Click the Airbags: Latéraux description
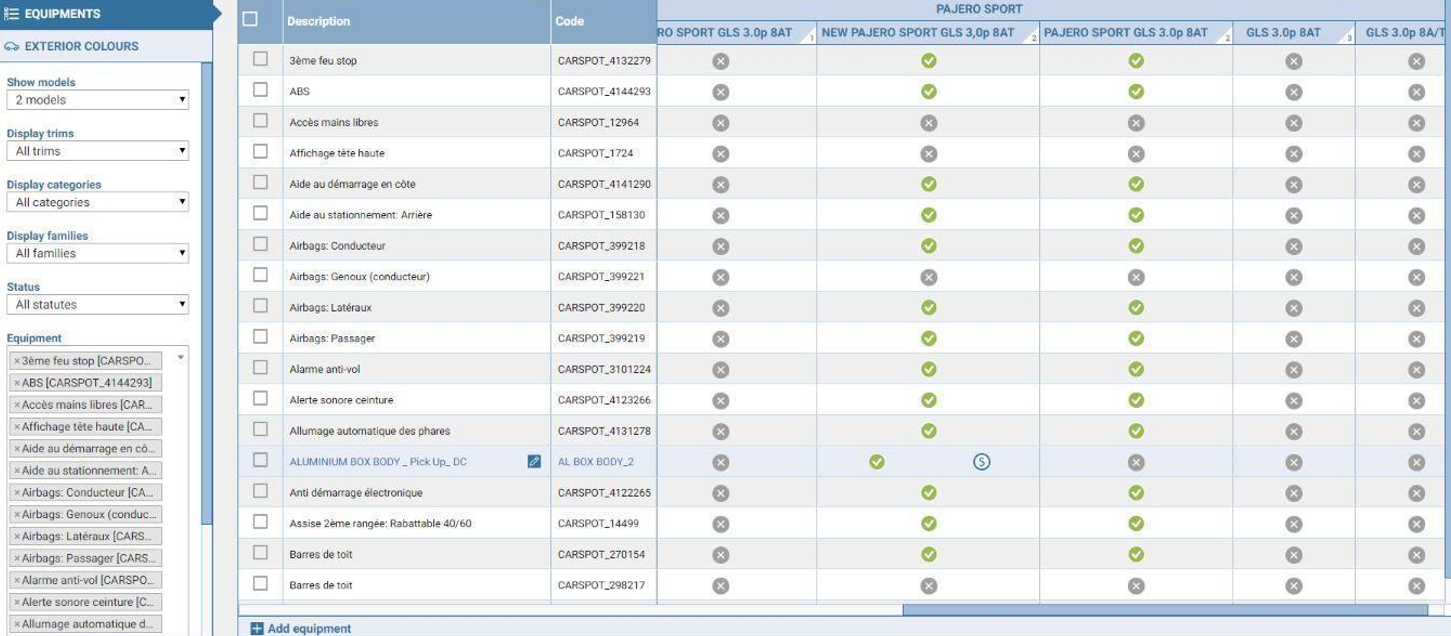This screenshot has height=636, width=1451. 331,308
